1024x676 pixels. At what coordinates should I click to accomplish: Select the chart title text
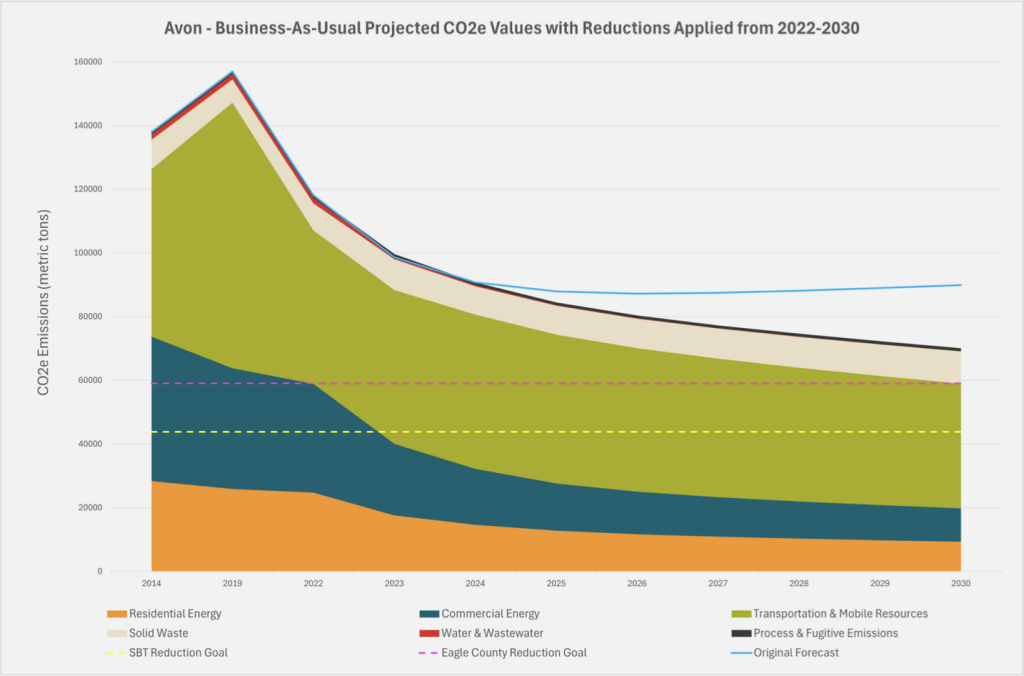(511, 28)
